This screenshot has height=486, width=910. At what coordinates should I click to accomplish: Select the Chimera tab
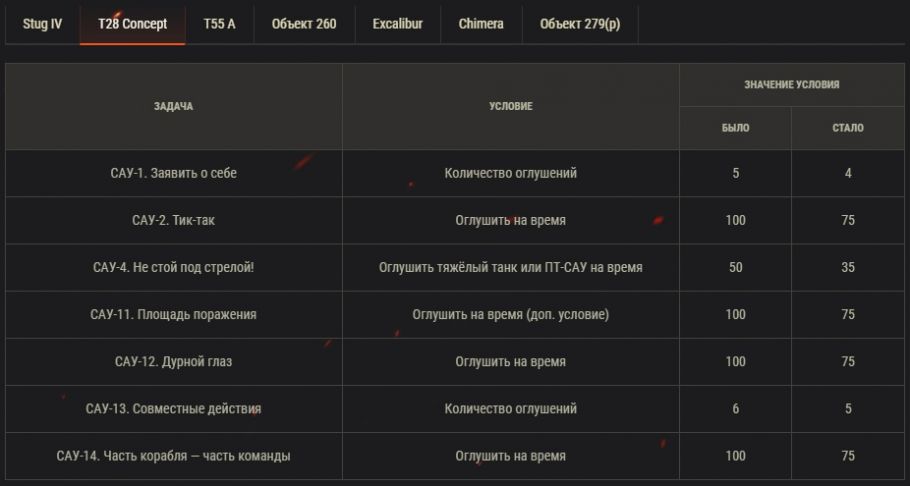coord(481,23)
